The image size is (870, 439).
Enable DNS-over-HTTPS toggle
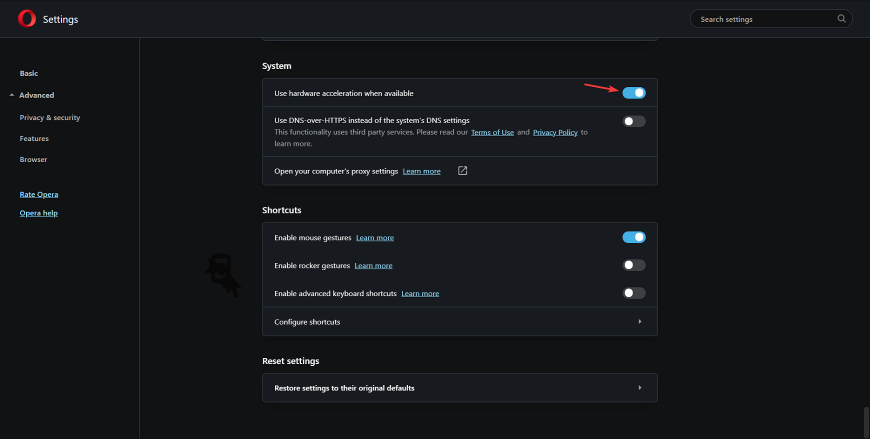(x=634, y=121)
